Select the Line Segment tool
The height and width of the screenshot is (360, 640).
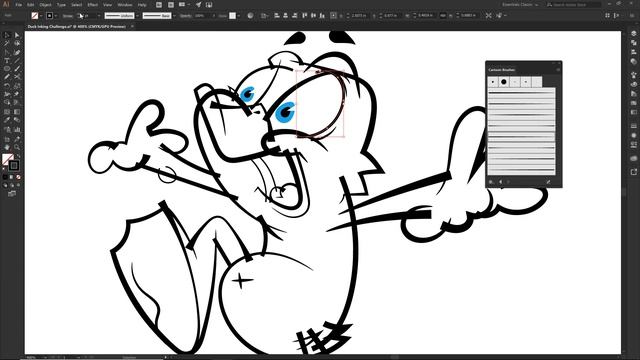point(17,60)
